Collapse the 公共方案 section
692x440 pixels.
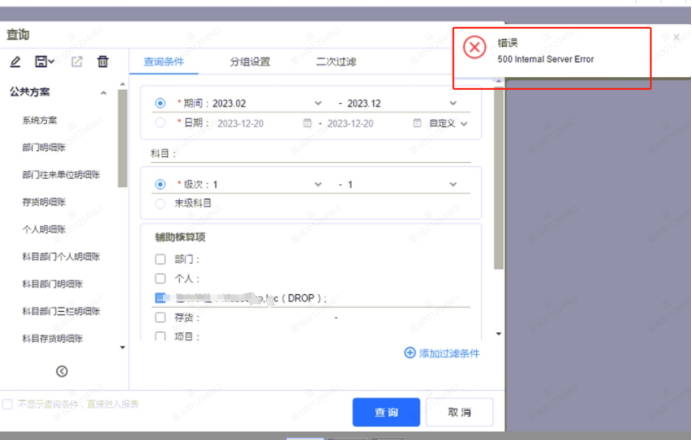click(x=103, y=93)
